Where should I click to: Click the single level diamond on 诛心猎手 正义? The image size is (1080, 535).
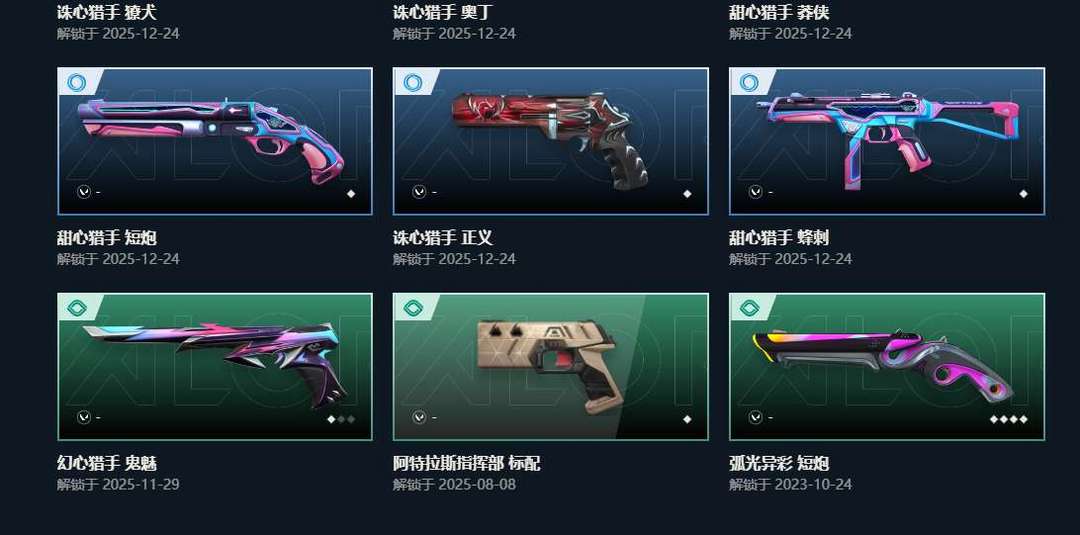pyautogui.click(x=687, y=193)
